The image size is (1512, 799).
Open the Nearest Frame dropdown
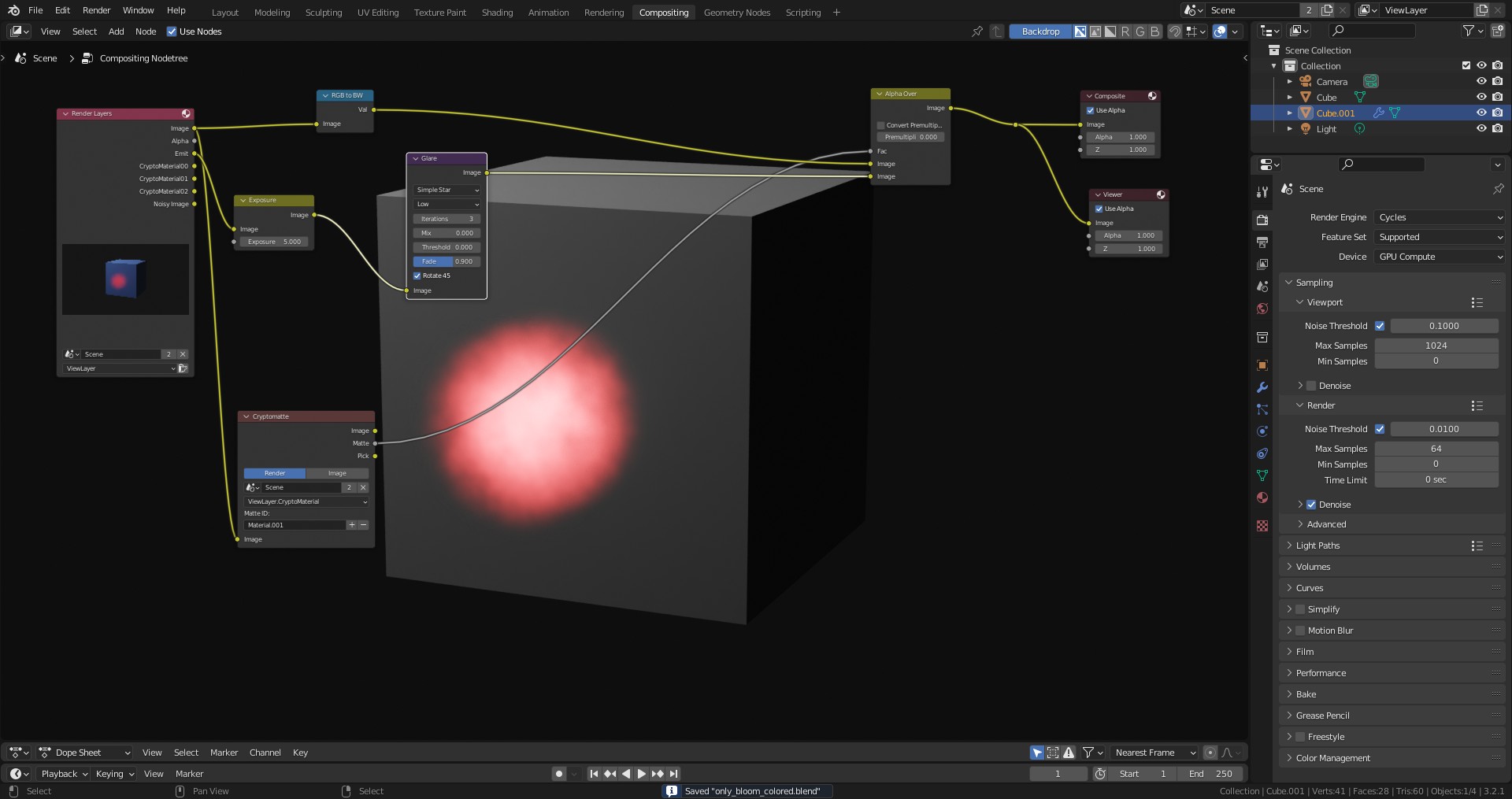click(x=1155, y=753)
